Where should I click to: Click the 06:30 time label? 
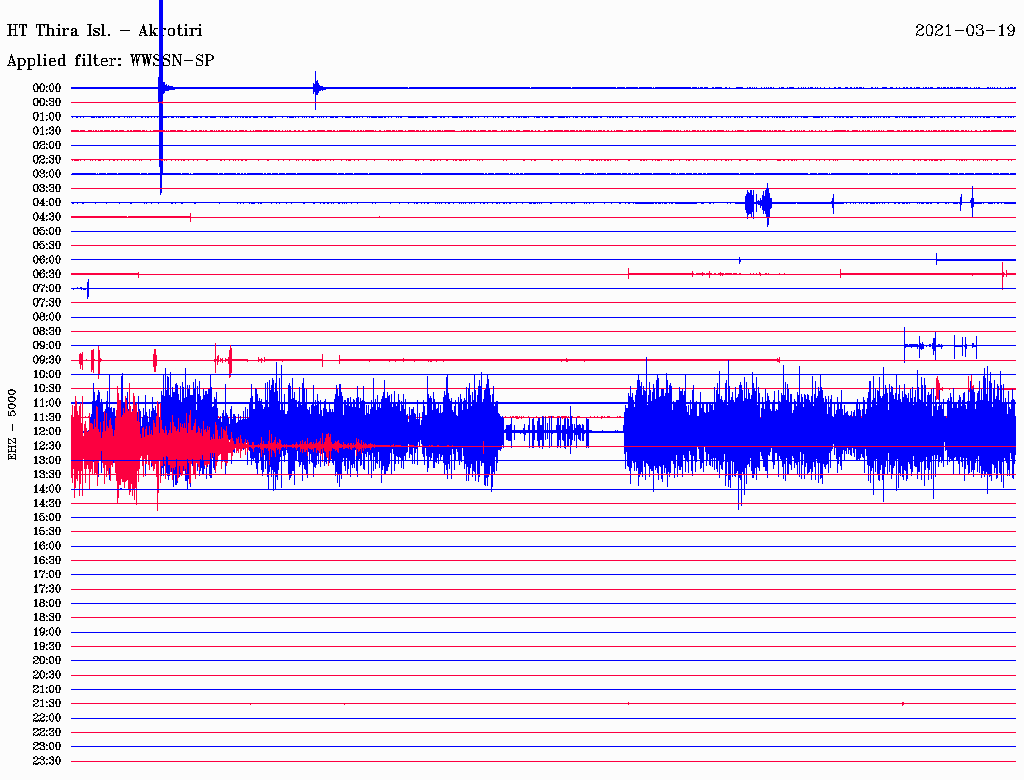click(x=47, y=274)
